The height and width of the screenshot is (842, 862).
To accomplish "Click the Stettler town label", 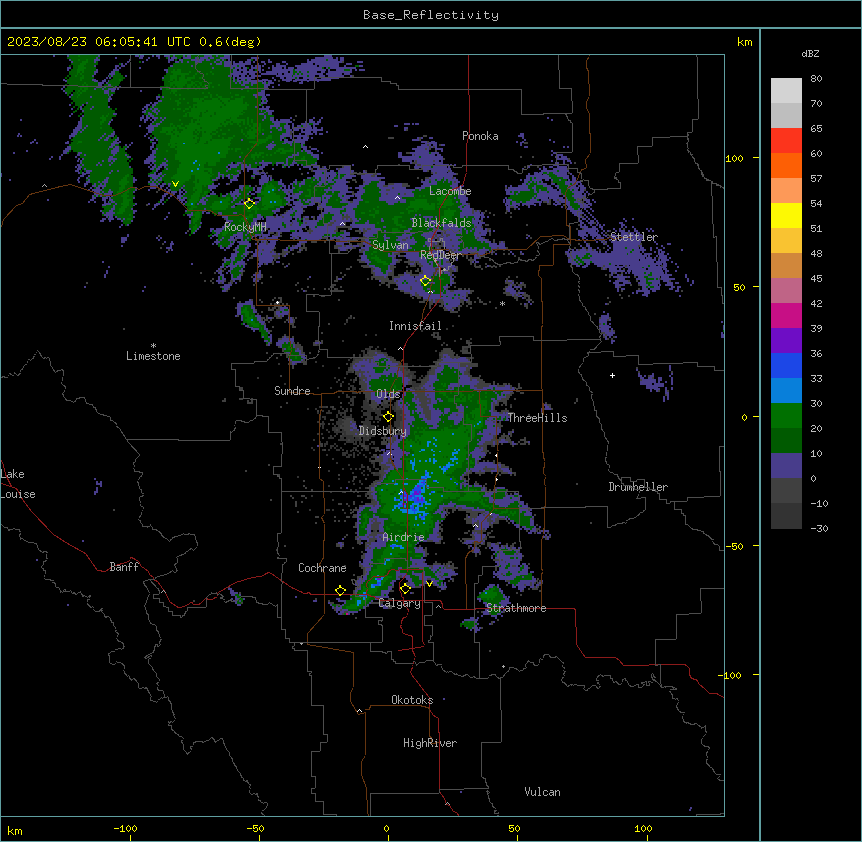I will pos(634,237).
